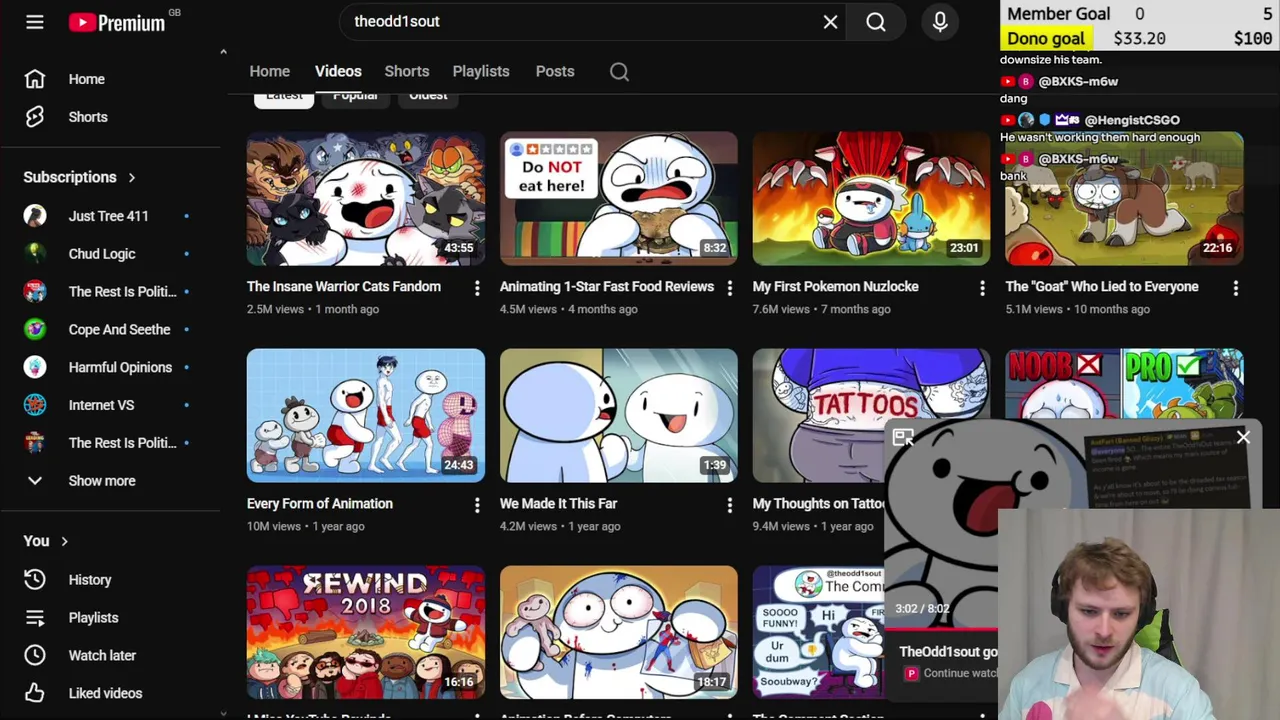Open We Made It This Far title

[x=558, y=504]
